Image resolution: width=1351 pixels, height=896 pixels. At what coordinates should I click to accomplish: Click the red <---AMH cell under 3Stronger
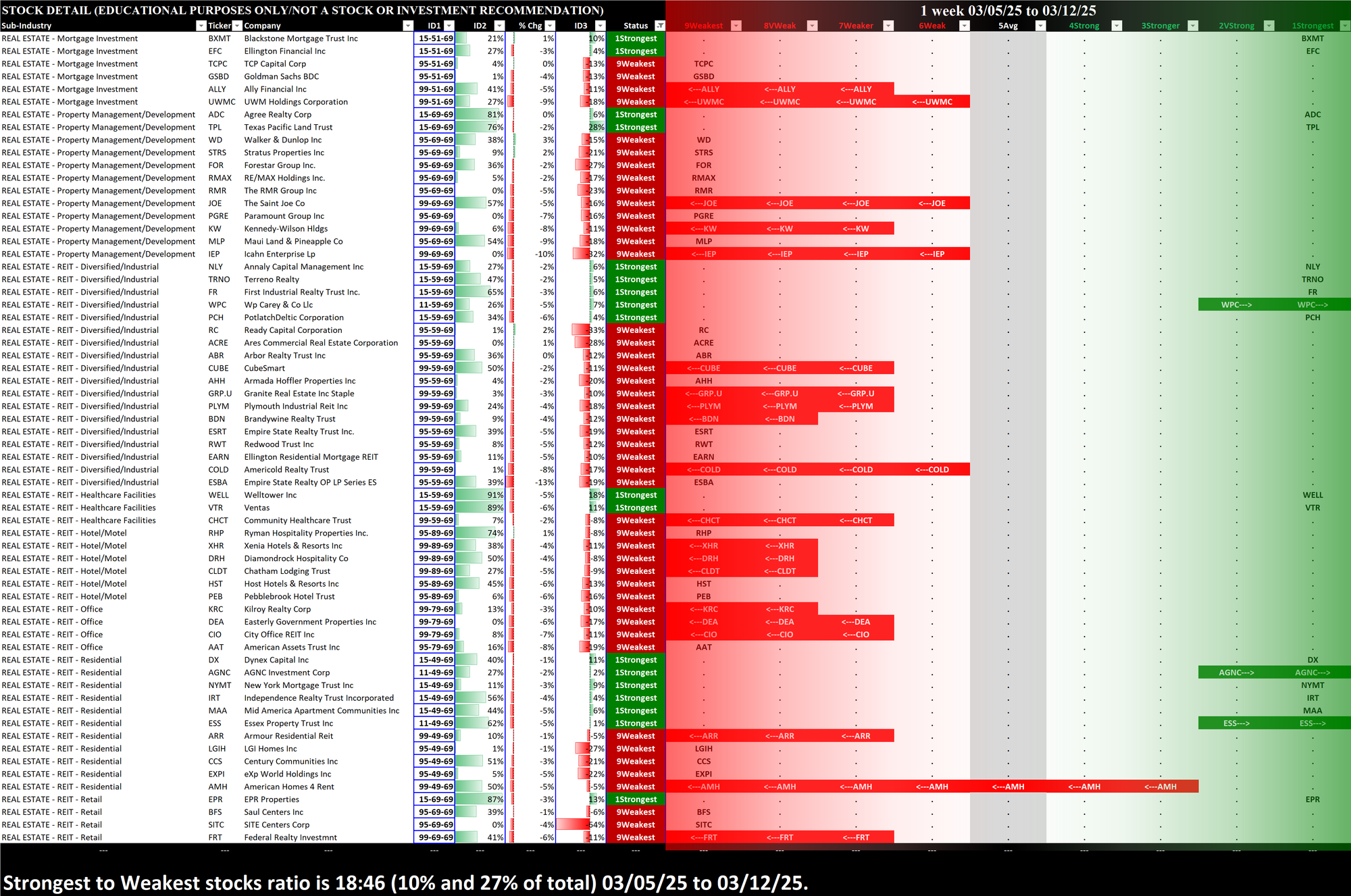[1160, 787]
